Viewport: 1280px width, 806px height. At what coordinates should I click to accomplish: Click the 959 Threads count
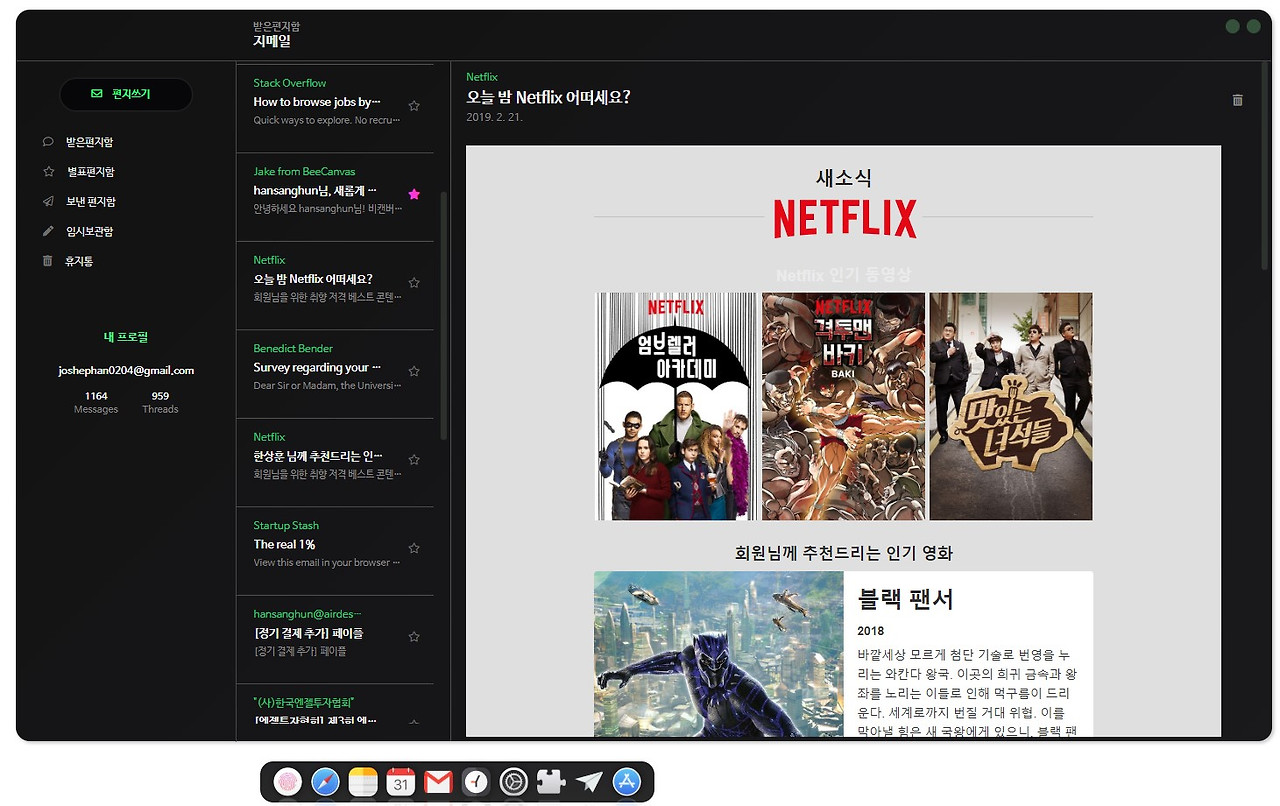click(x=160, y=402)
